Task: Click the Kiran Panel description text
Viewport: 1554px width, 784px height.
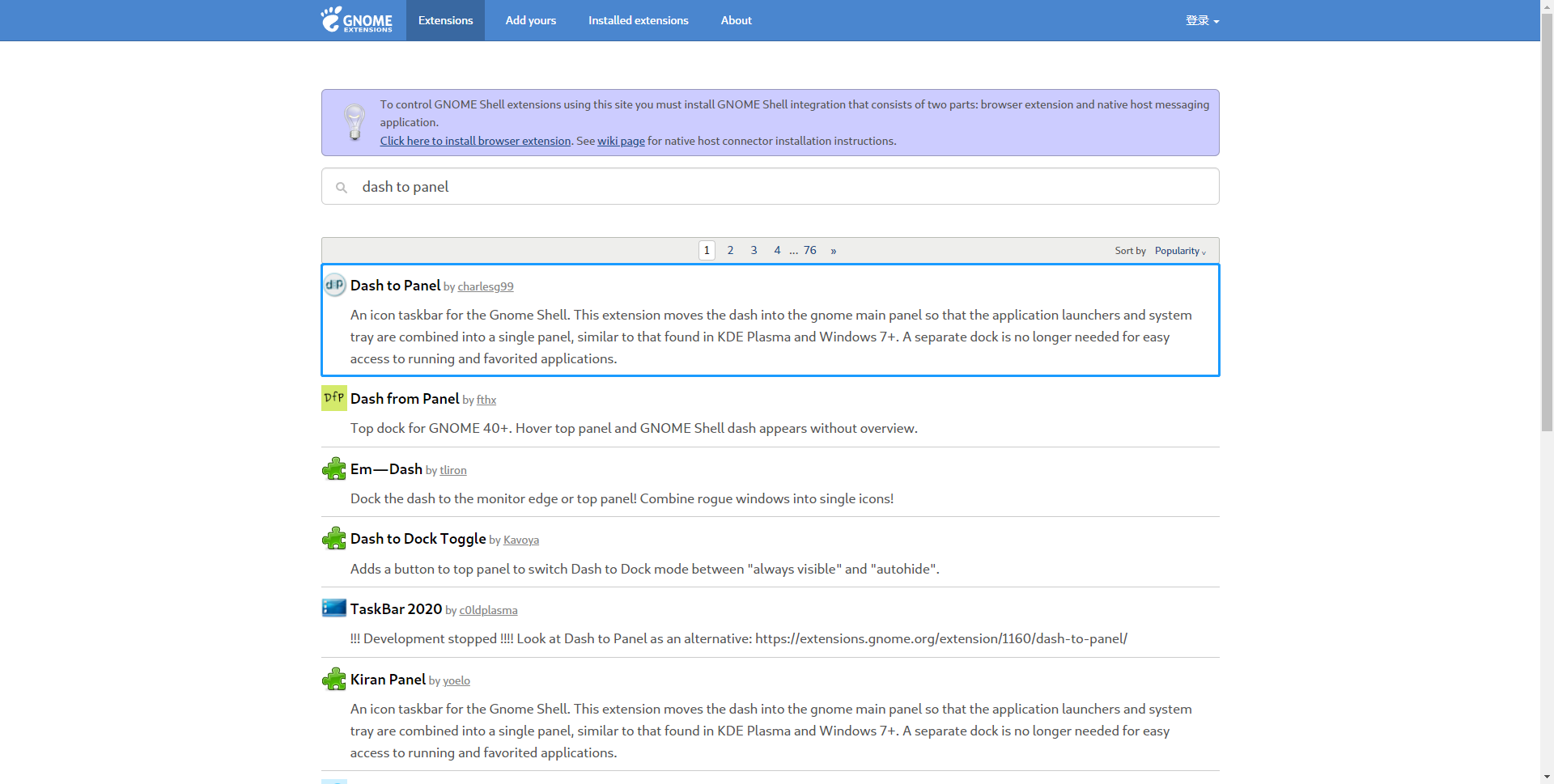Action: (x=771, y=731)
